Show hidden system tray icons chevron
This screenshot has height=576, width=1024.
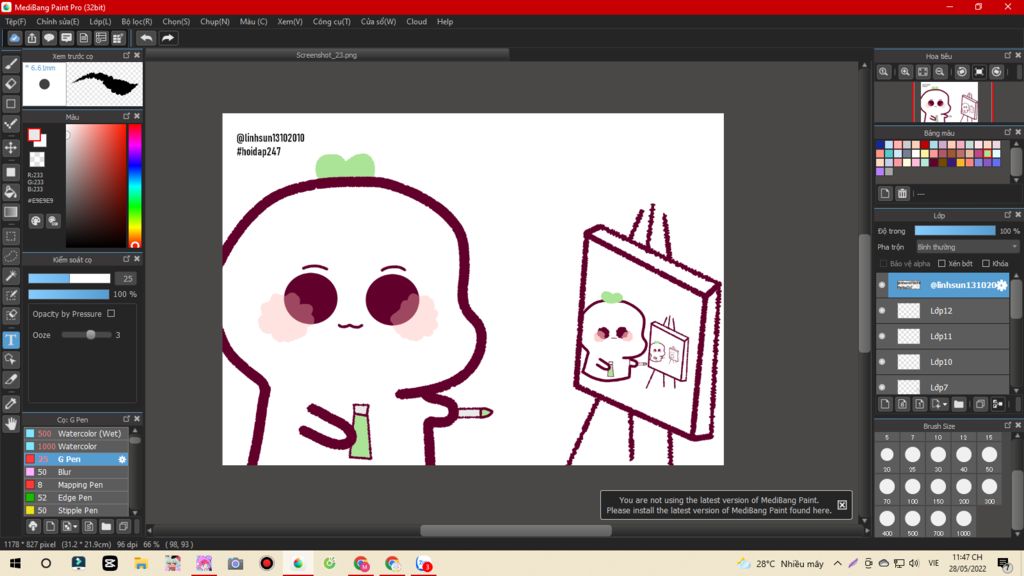pos(837,563)
